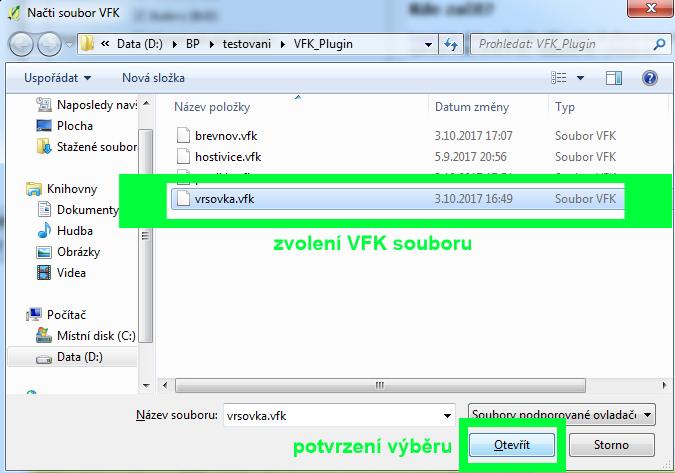675x473 pixels.
Task: Click the refresh button next to address bar
Action: point(451,44)
